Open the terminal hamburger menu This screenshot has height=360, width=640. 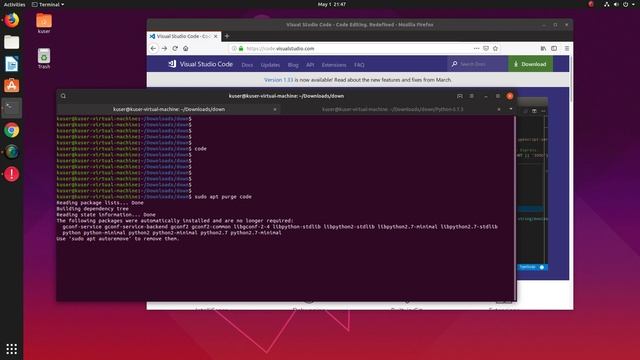coord(471,96)
